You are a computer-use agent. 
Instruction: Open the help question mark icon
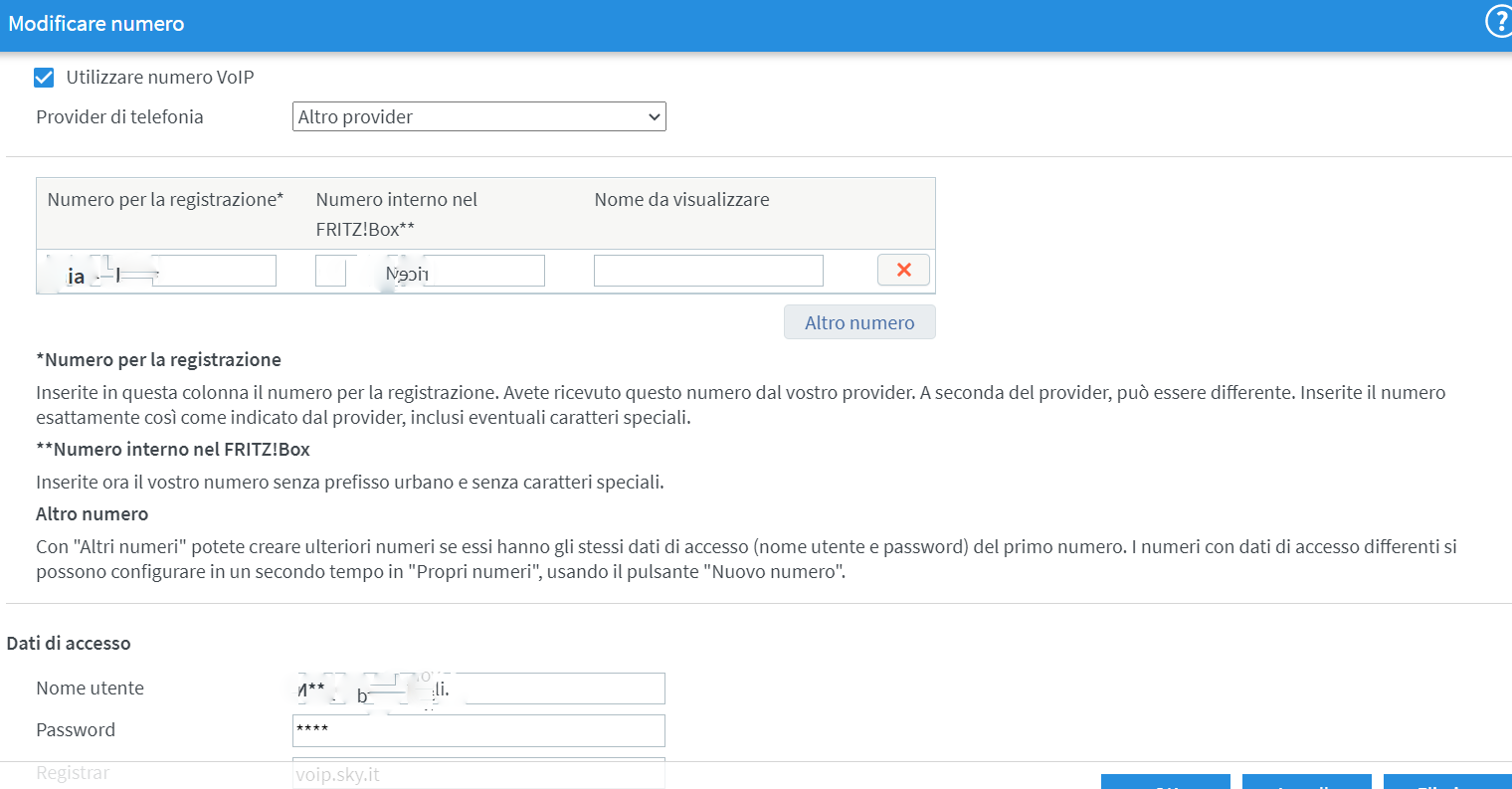[x=1498, y=22]
